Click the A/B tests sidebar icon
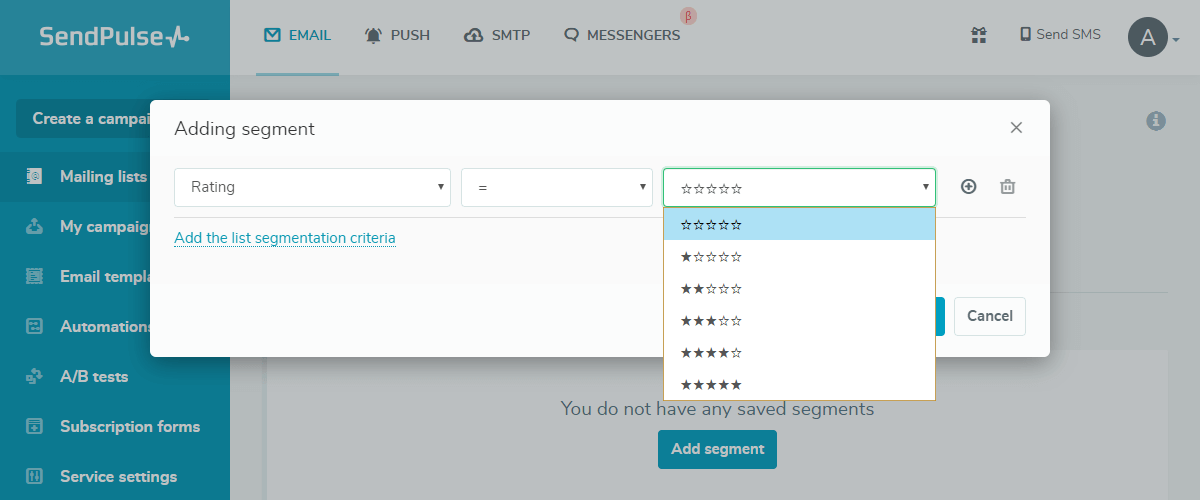The image size is (1200, 500). click(35, 377)
